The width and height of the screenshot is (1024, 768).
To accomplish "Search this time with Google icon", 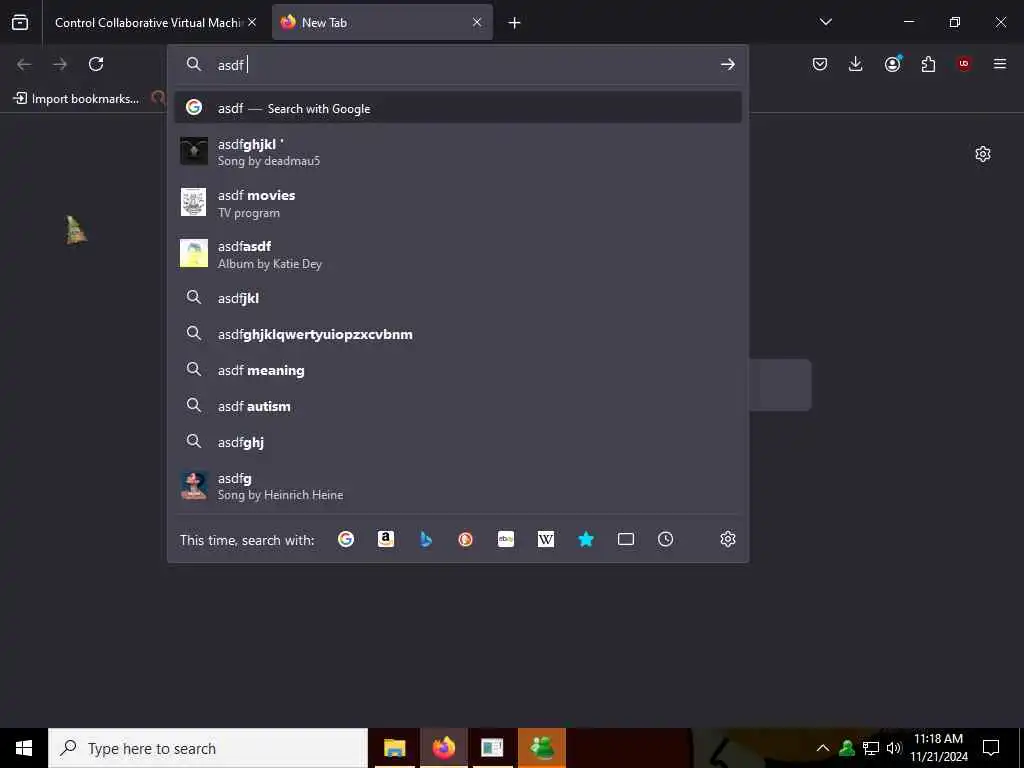I will [346, 539].
